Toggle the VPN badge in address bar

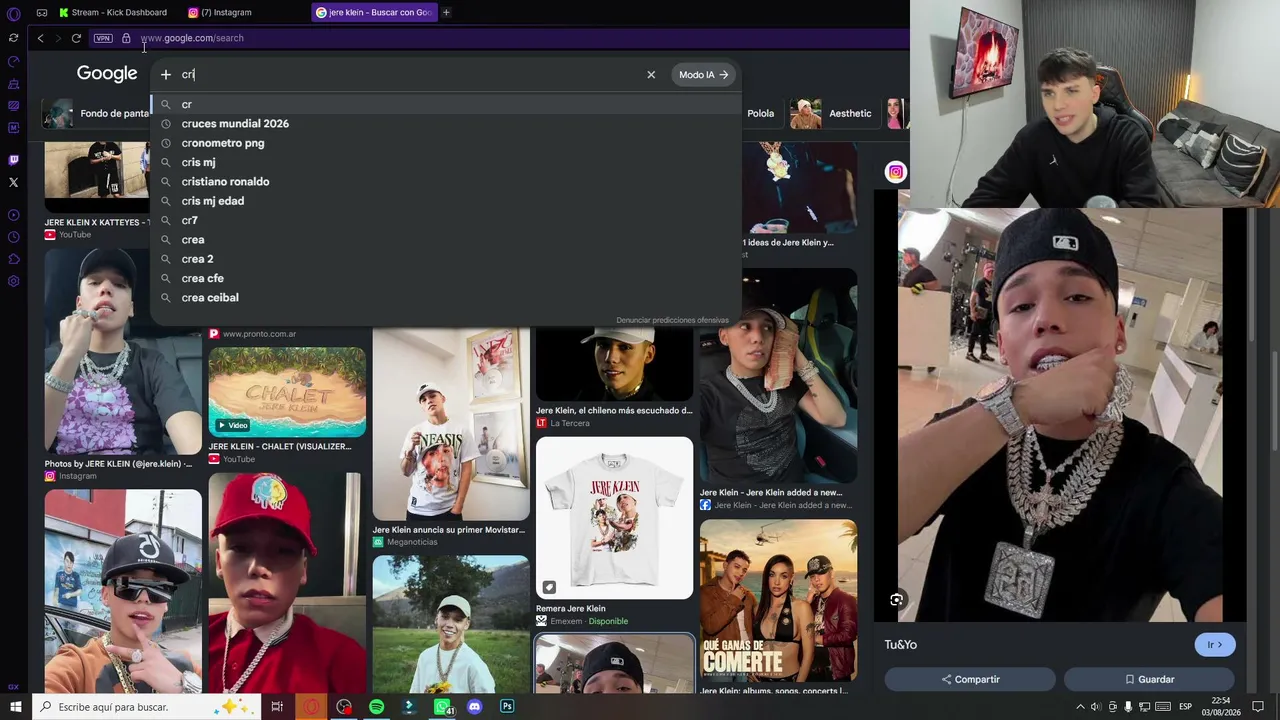click(x=103, y=38)
